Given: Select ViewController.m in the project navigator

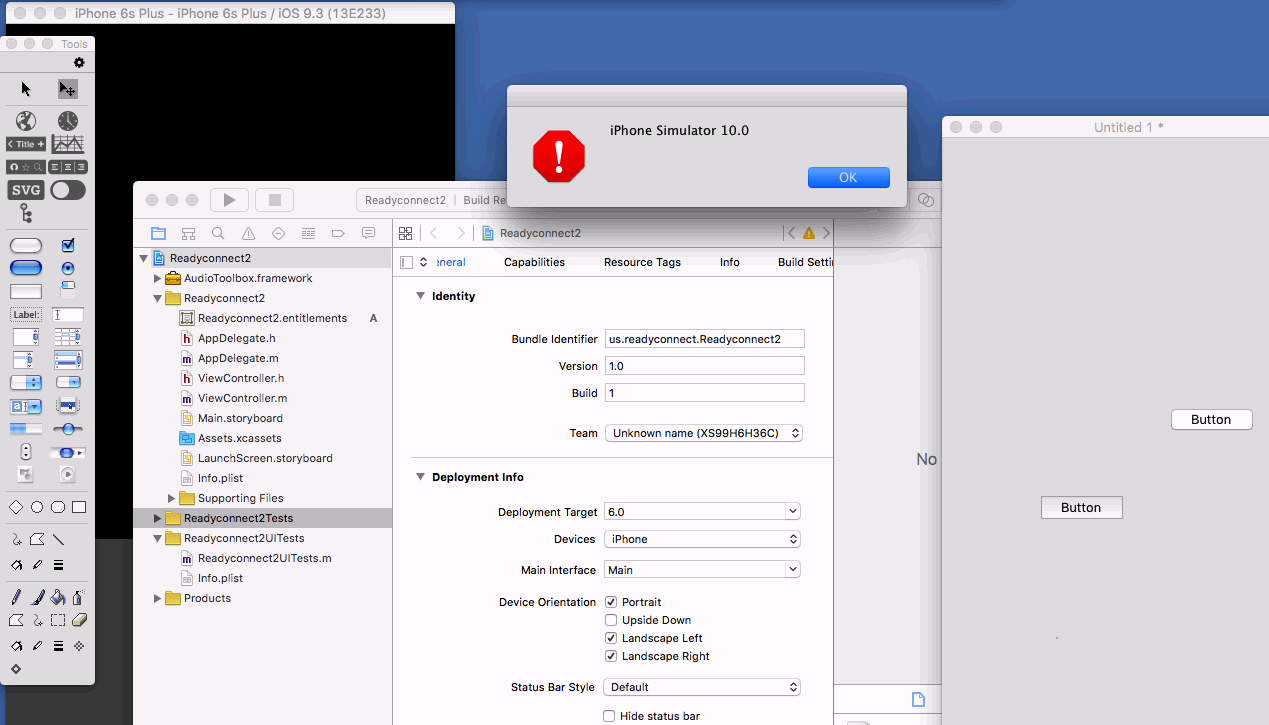Looking at the screenshot, I should coord(242,398).
